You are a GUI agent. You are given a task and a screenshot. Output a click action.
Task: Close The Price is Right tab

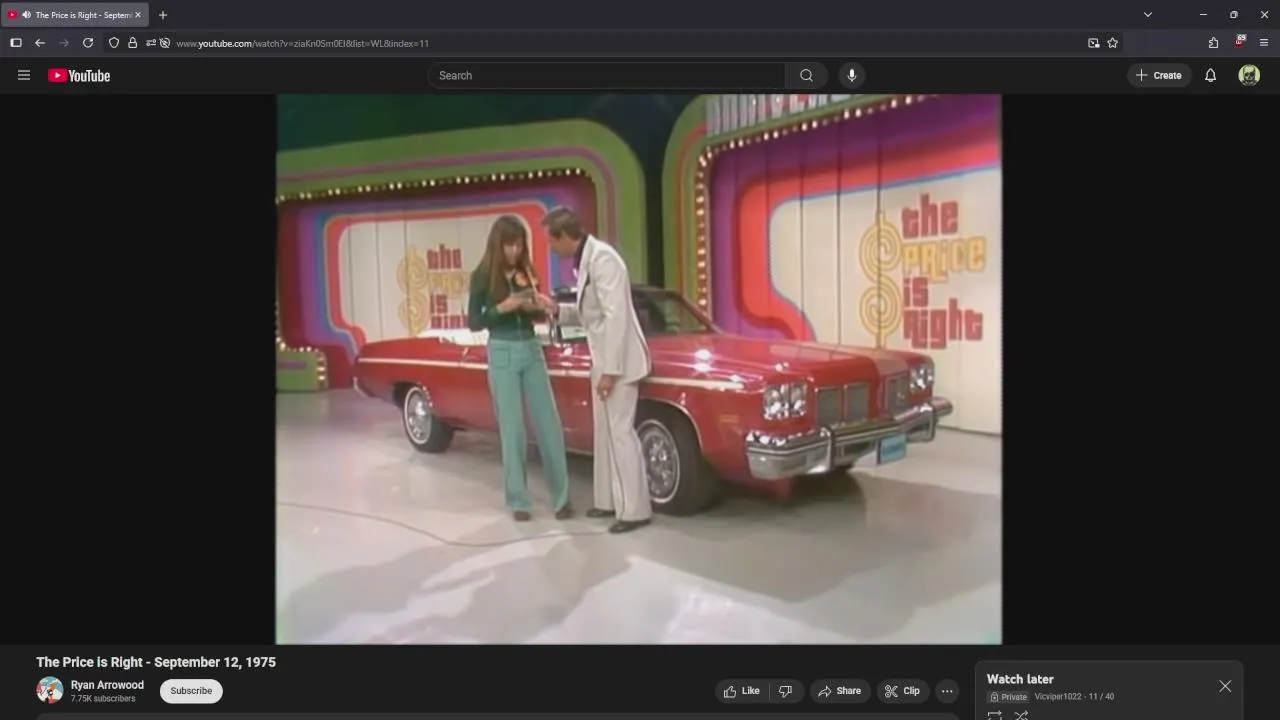138,15
